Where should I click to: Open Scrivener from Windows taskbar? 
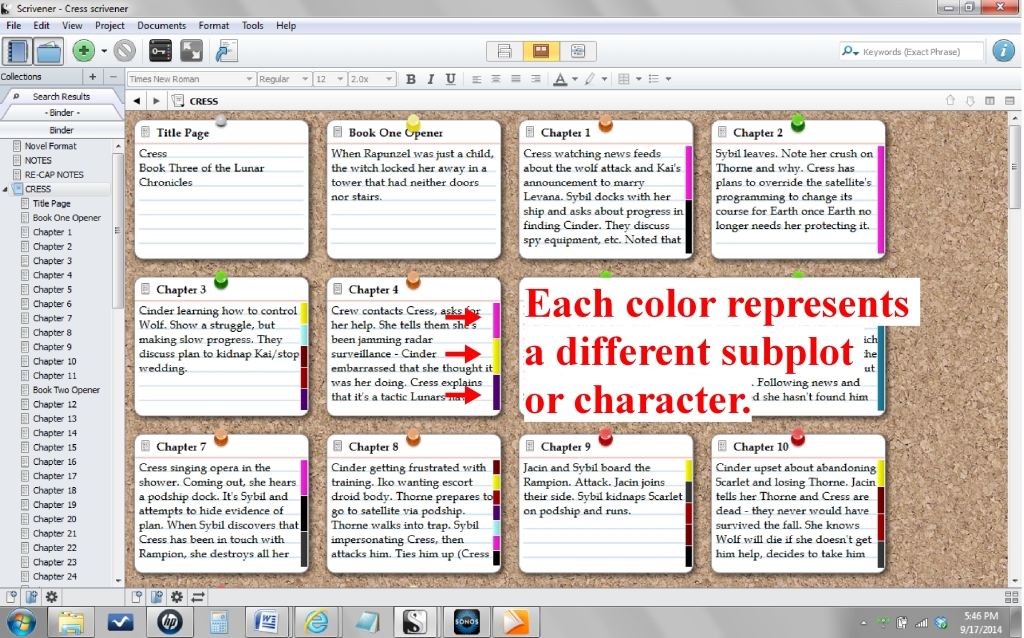coord(415,622)
